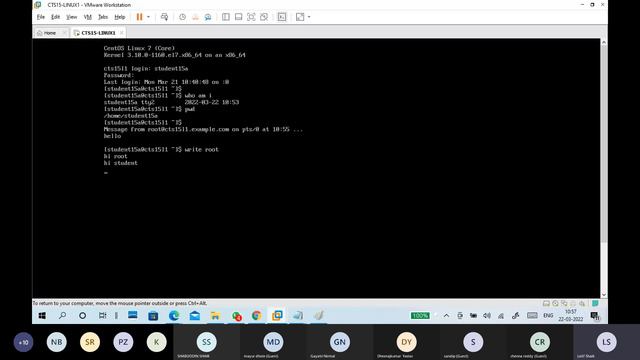Show the +10 more participants
This screenshot has height=360, width=640.
(23, 342)
